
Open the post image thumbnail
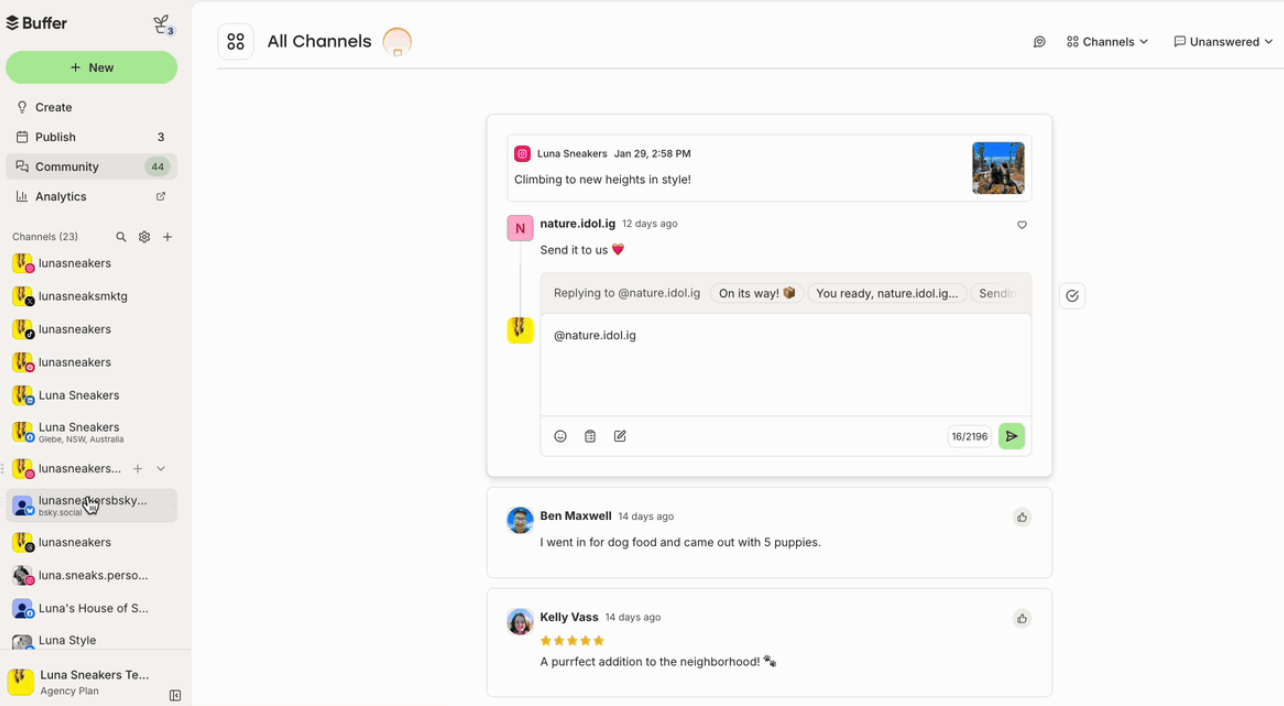pyautogui.click(x=998, y=168)
